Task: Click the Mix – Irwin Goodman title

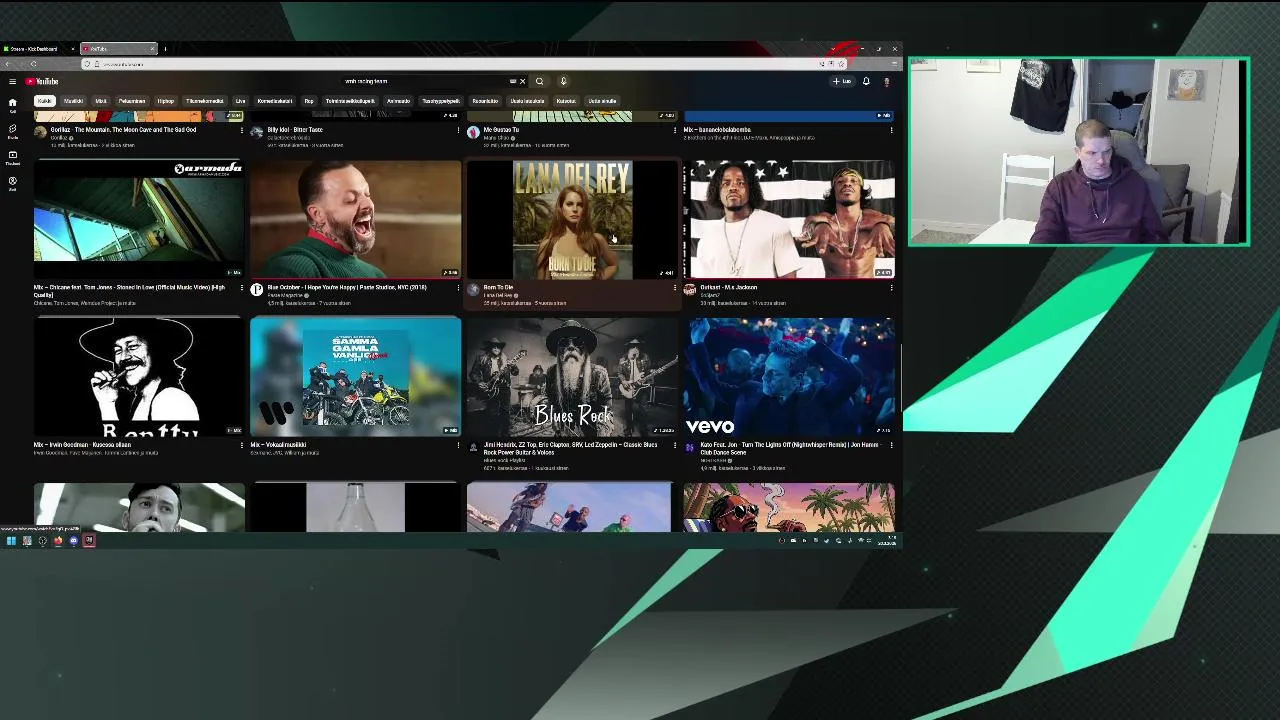Action: 82,445
